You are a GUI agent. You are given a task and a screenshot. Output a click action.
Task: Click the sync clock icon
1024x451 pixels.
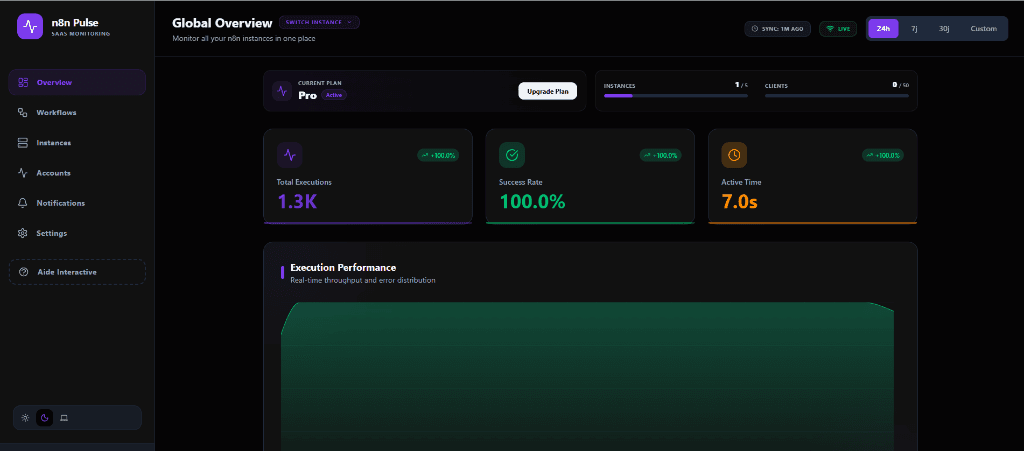pos(756,29)
